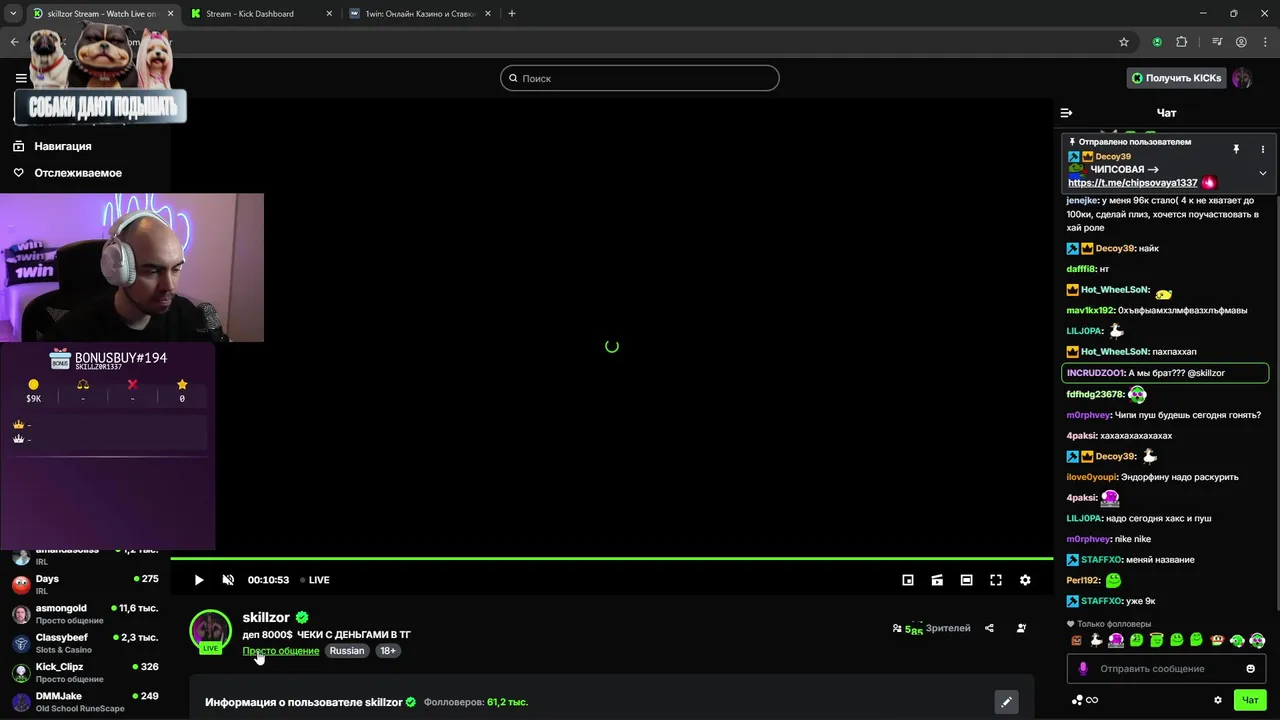Go back with browser back arrow
Image resolution: width=1280 pixels, height=720 pixels.
[14, 42]
